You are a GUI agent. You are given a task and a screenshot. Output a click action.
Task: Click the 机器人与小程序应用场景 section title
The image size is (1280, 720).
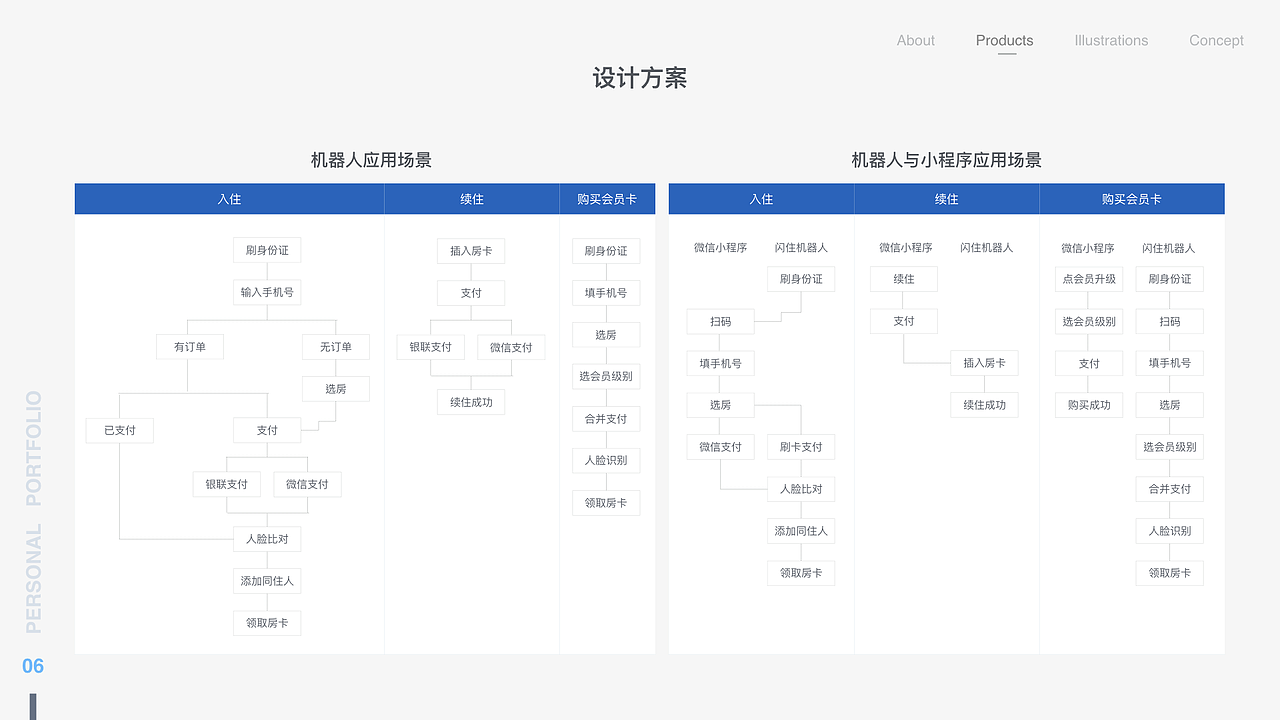coord(946,160)
